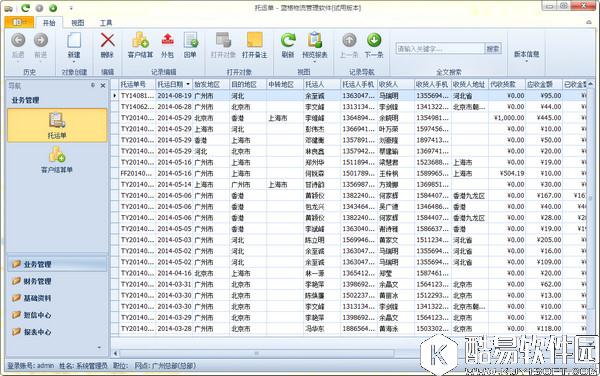The height and width of the screenshot is (376, 600).
Task: Open 财务管理 group in navigation
Action: click(x=57, y=281)
